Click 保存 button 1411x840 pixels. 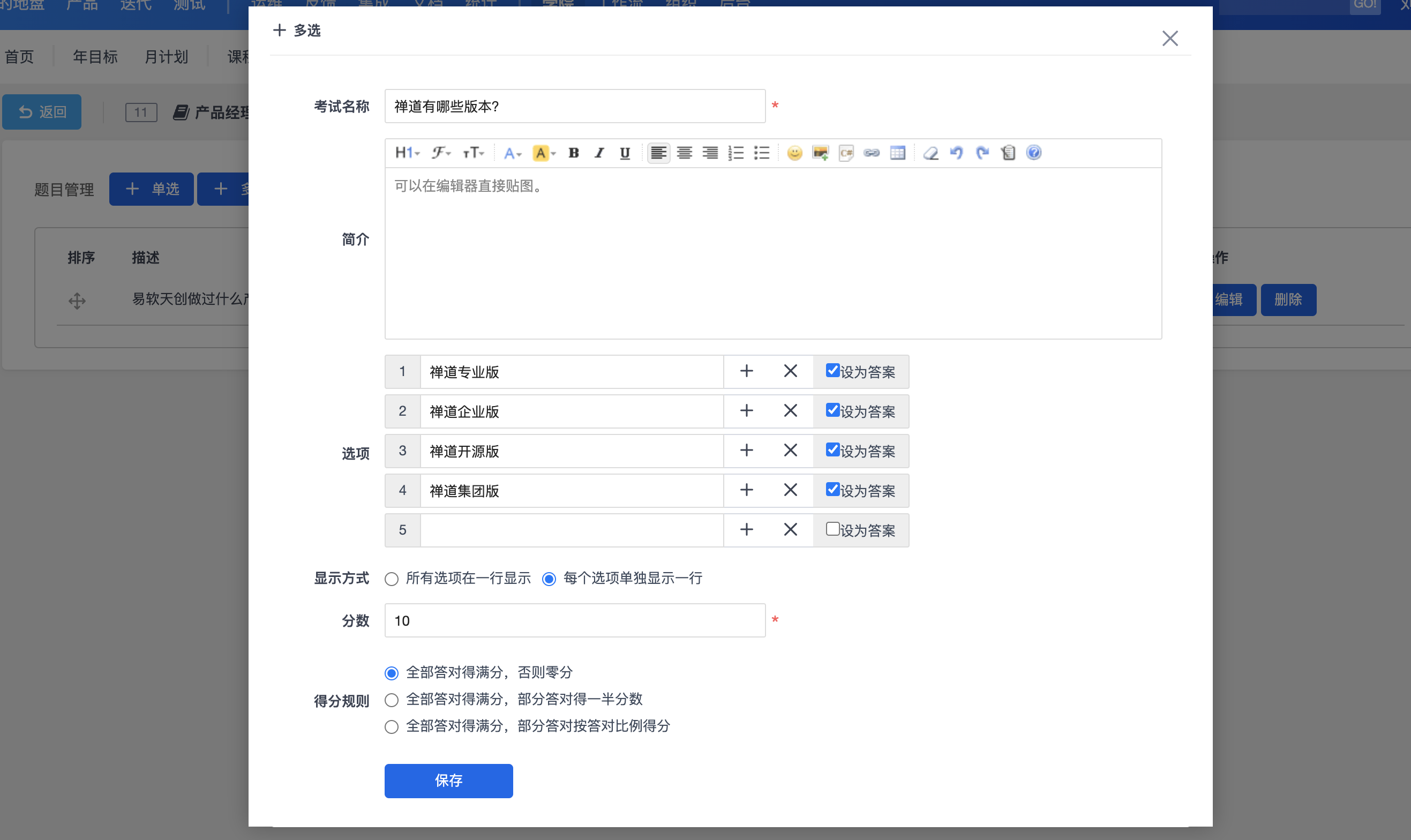click(449, 781)
